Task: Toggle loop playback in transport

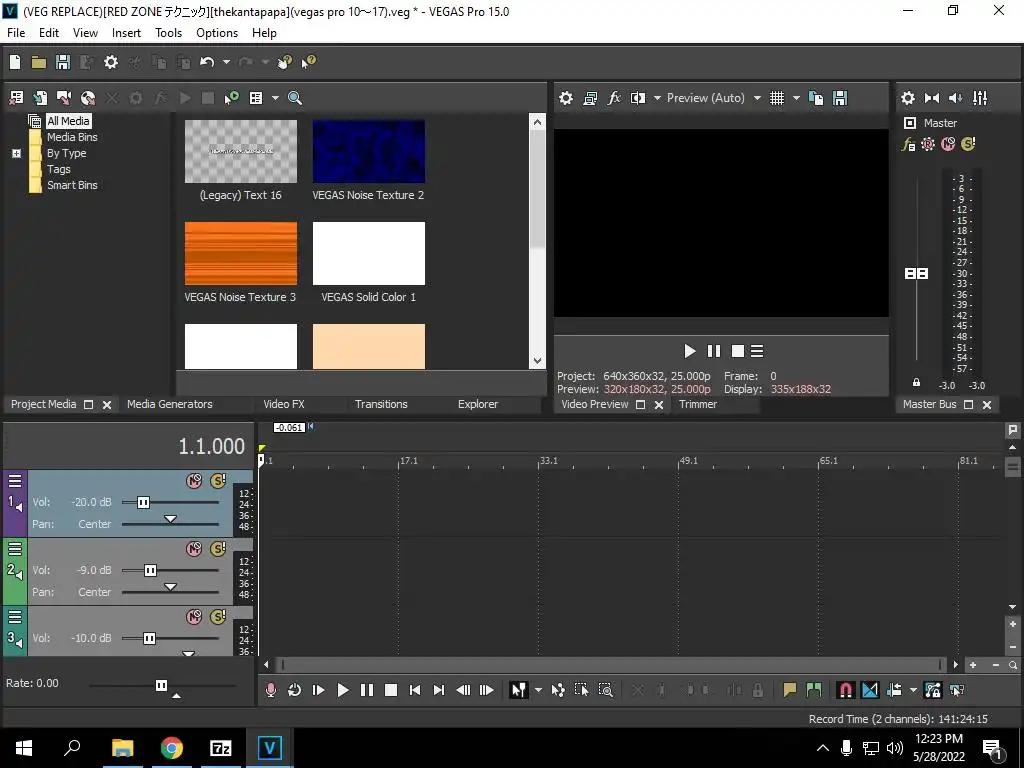Action: 295,690
